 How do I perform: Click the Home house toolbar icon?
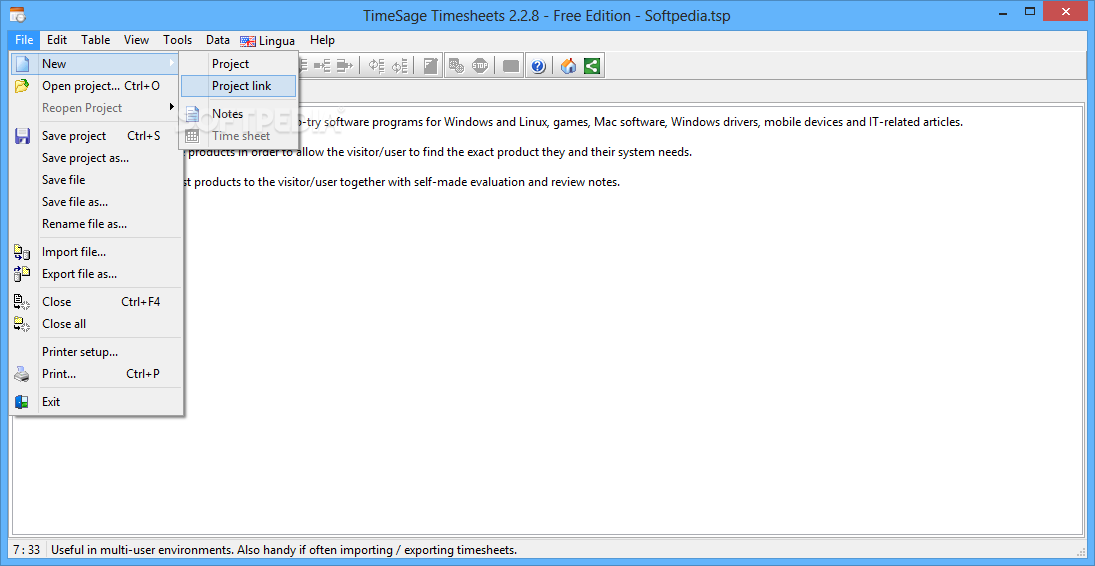tap(568, 66)
